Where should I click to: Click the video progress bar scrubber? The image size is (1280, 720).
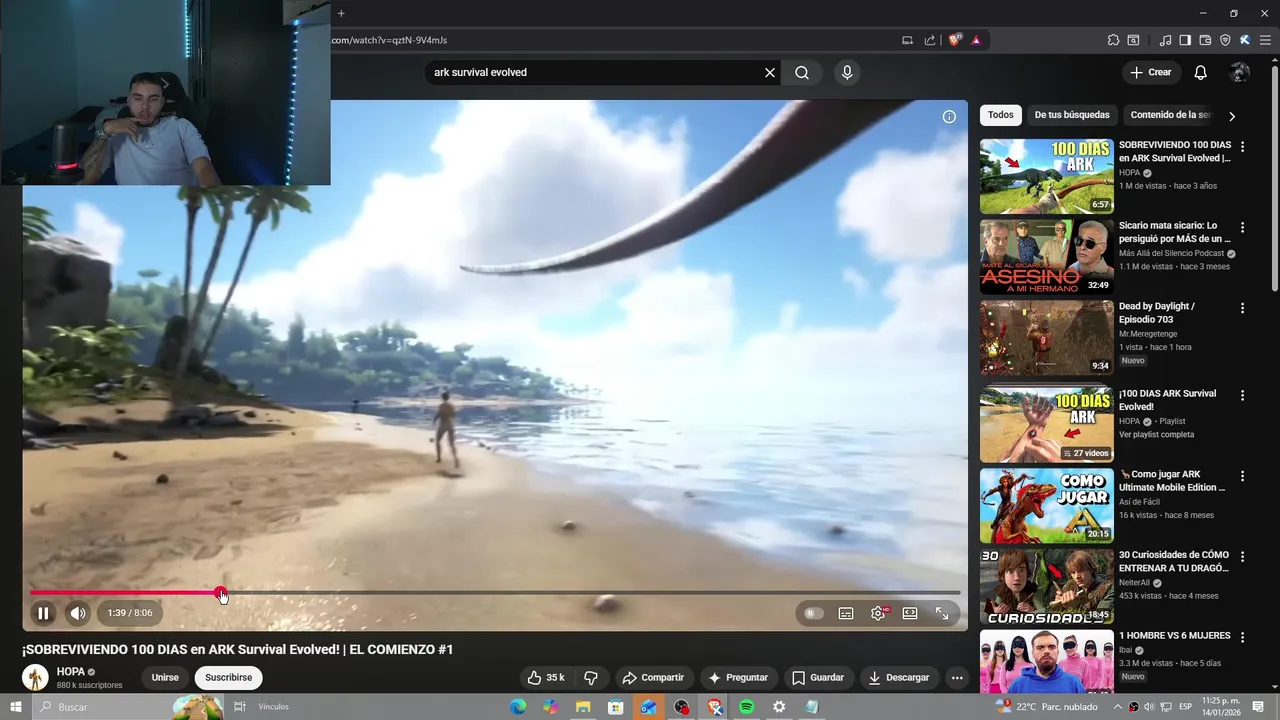tap(221, 593)
